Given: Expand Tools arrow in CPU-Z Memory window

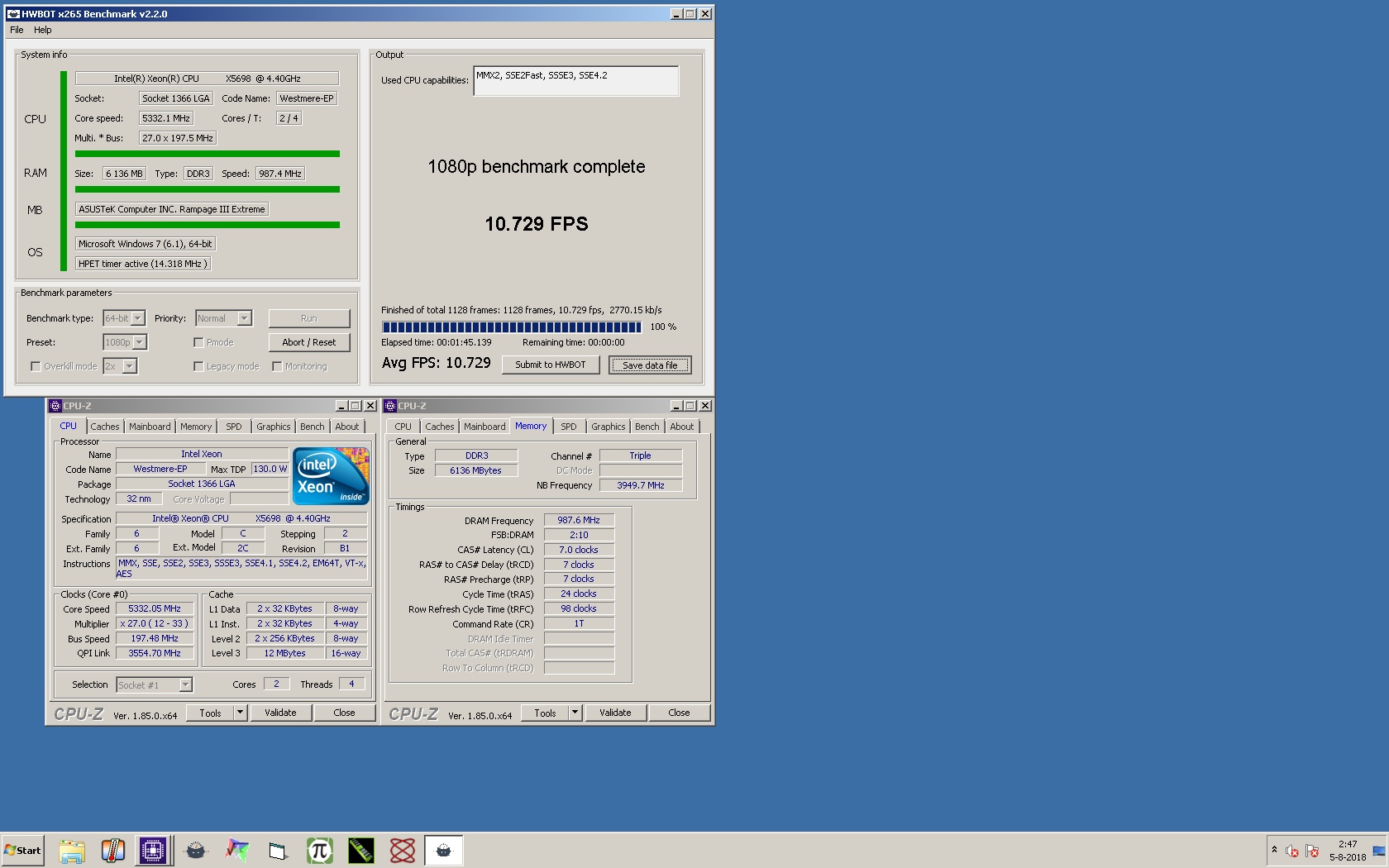Looking at the screenshot, I should tap(575, 713).
